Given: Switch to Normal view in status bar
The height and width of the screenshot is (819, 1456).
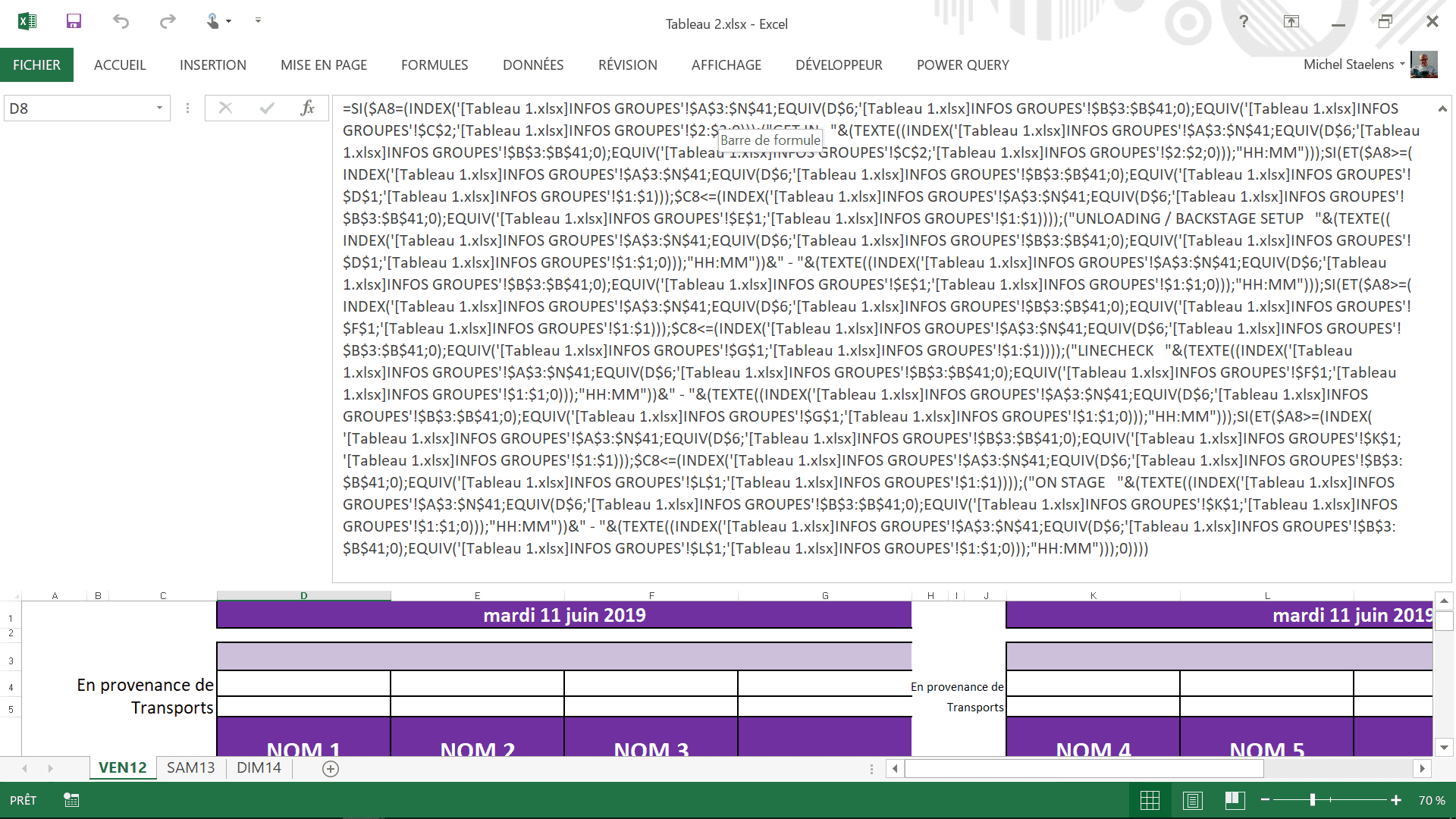Looking at the screenshot, I should pyautogui.click(x=1150, y=800).
